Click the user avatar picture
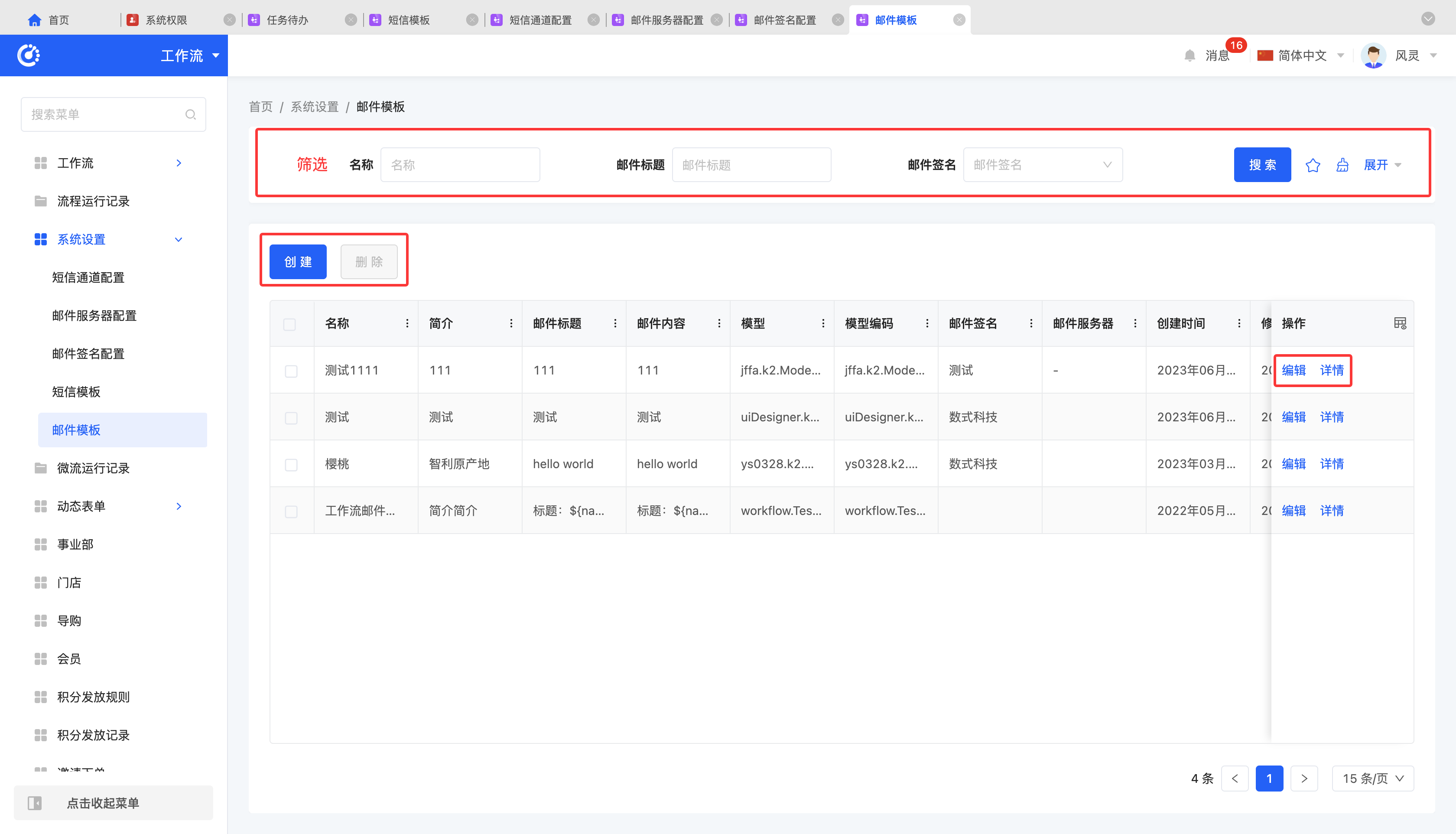 pos(1373,55)
